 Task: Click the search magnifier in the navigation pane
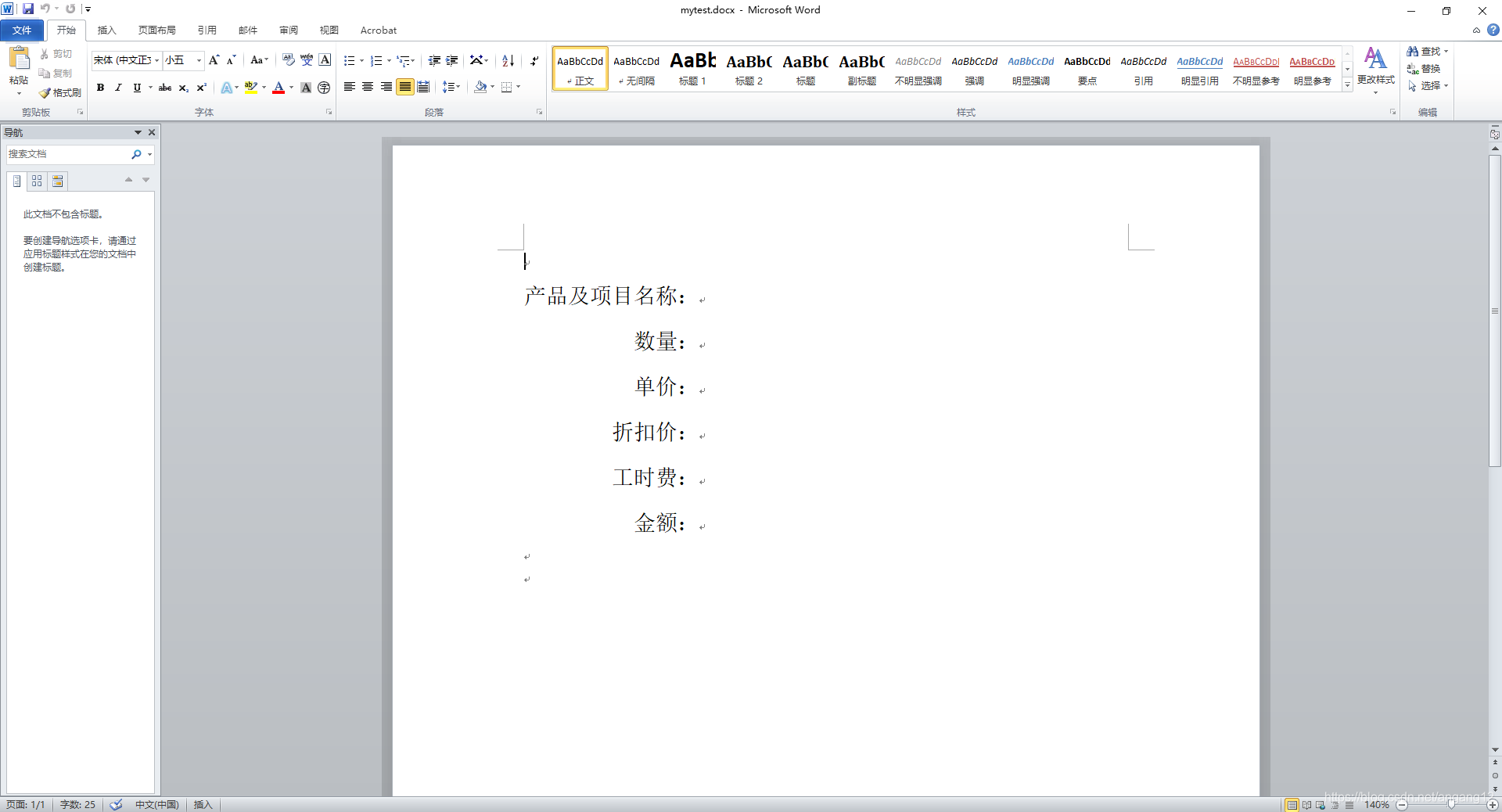[x=137, y=154]
